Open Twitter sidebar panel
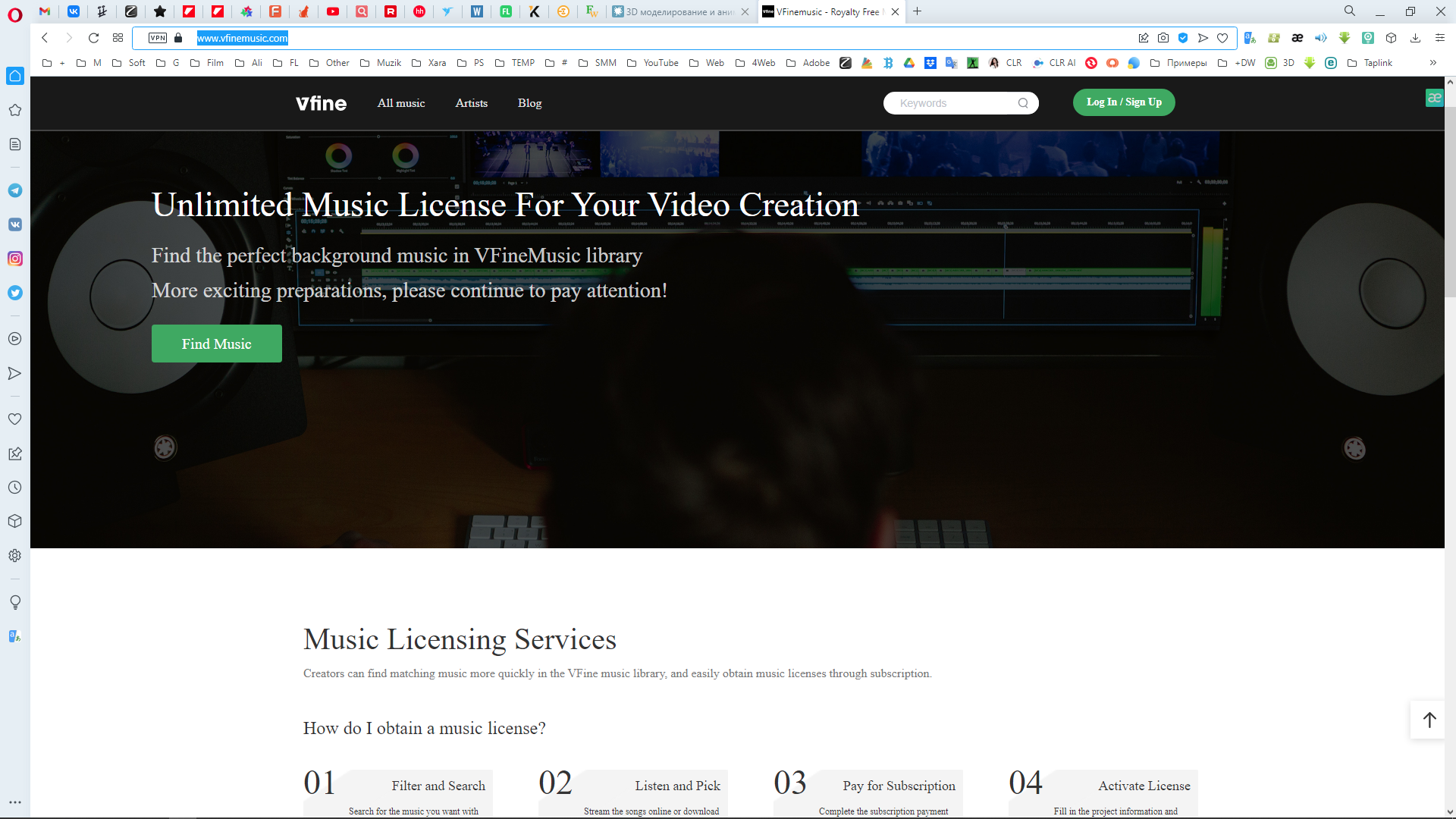 (x=15, y=293)
